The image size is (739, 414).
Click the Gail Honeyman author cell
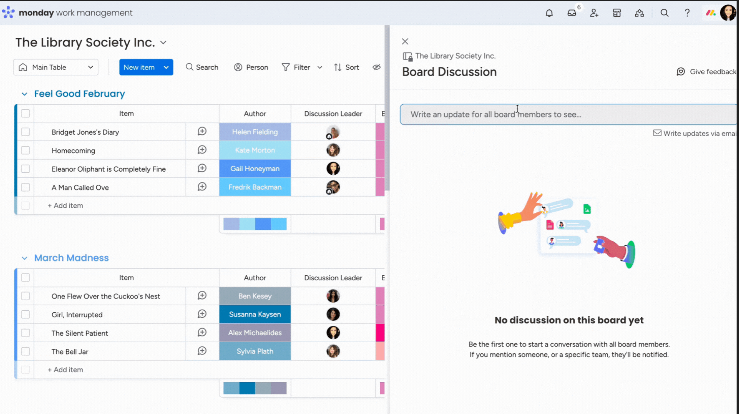click(255, 169)
